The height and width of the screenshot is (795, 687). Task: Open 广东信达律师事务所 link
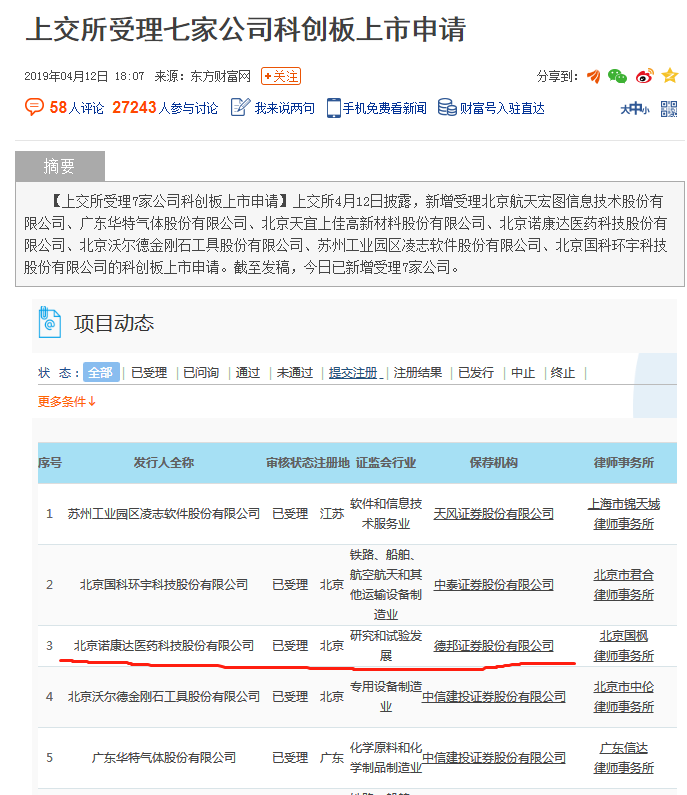coord(624,757)
